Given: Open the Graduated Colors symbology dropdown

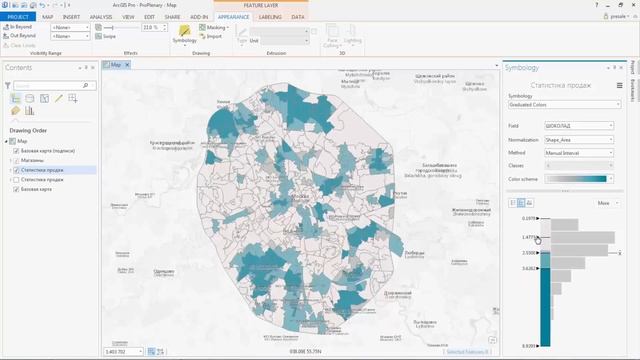Looking at the screenshot, I should click(x=564, y=105).
